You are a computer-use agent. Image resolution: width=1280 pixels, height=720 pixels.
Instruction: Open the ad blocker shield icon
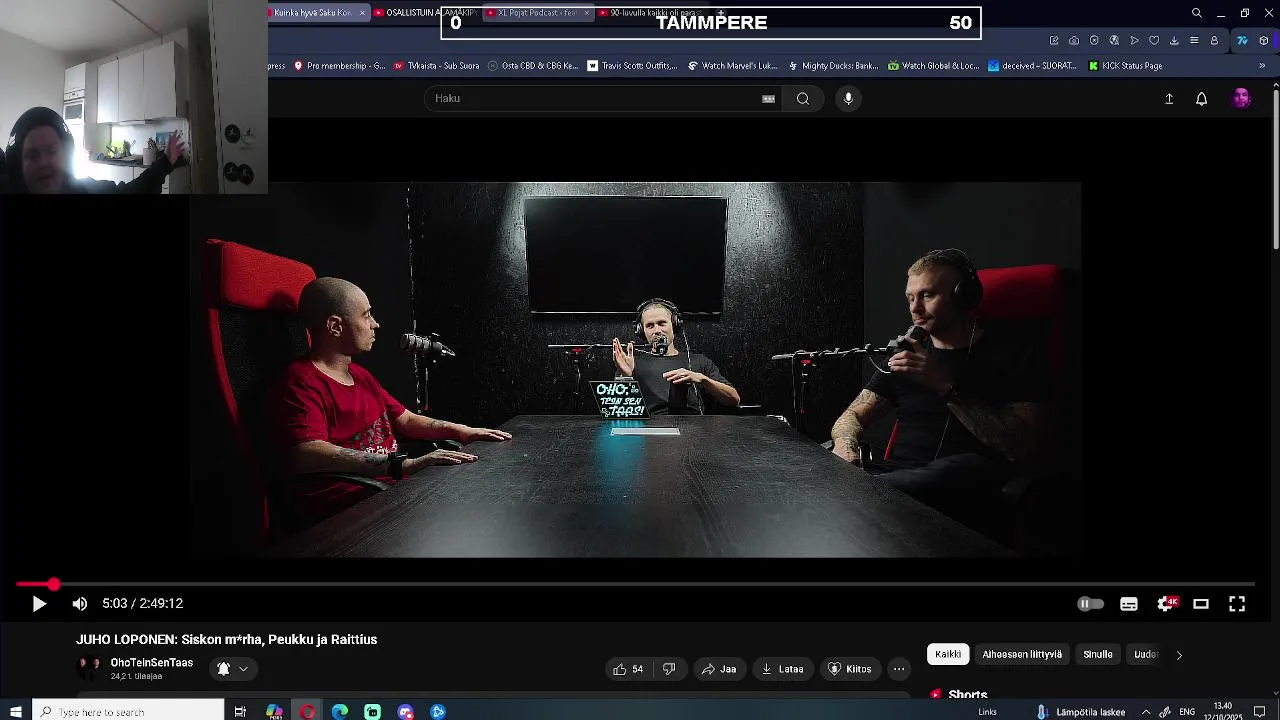point(1094,41)
